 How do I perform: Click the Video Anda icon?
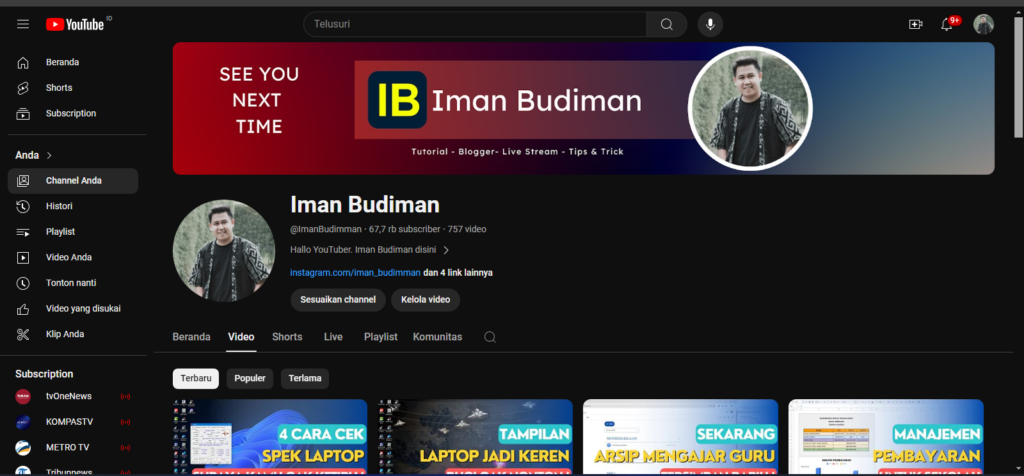point(23,257)
